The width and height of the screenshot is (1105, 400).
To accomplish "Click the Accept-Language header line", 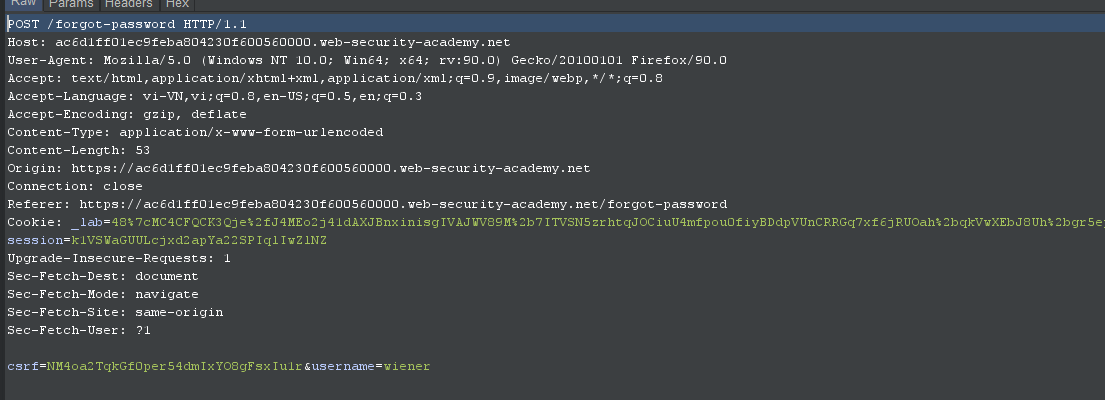I will [x=214, y=96].
